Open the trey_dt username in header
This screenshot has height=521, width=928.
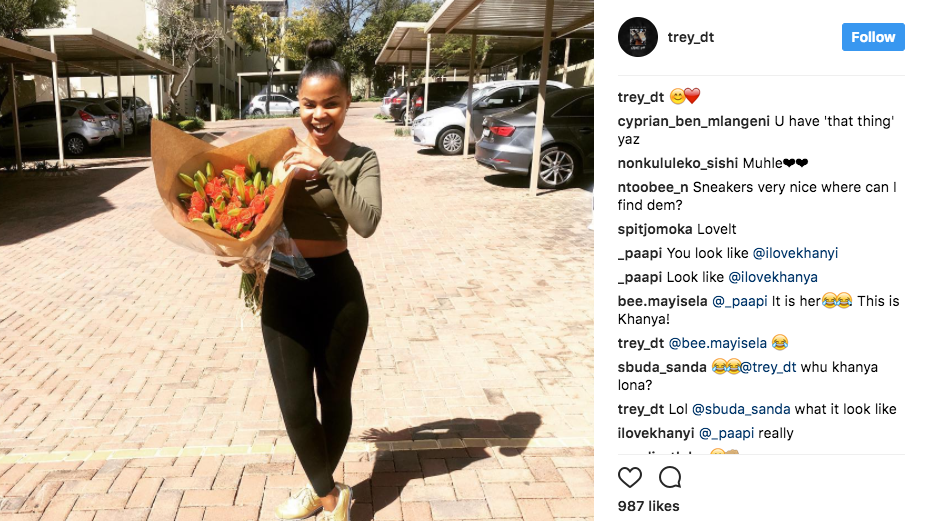coord(691,37)
